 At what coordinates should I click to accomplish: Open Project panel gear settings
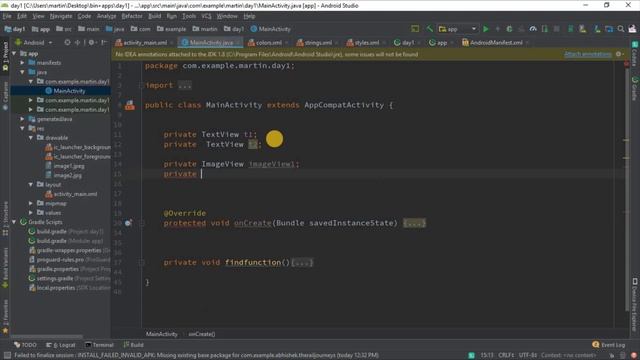tap(91, 42)
